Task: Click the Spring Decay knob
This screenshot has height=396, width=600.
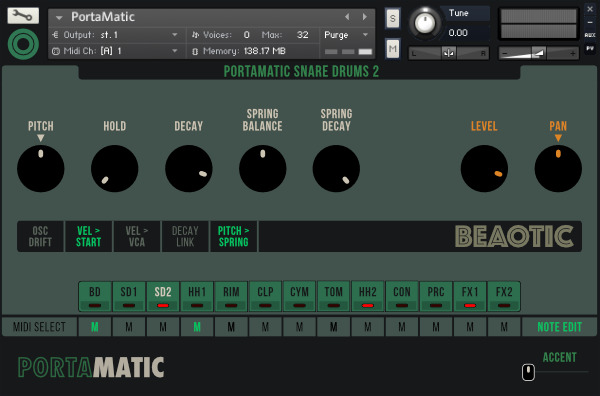Action: click(x=336, y=168)
